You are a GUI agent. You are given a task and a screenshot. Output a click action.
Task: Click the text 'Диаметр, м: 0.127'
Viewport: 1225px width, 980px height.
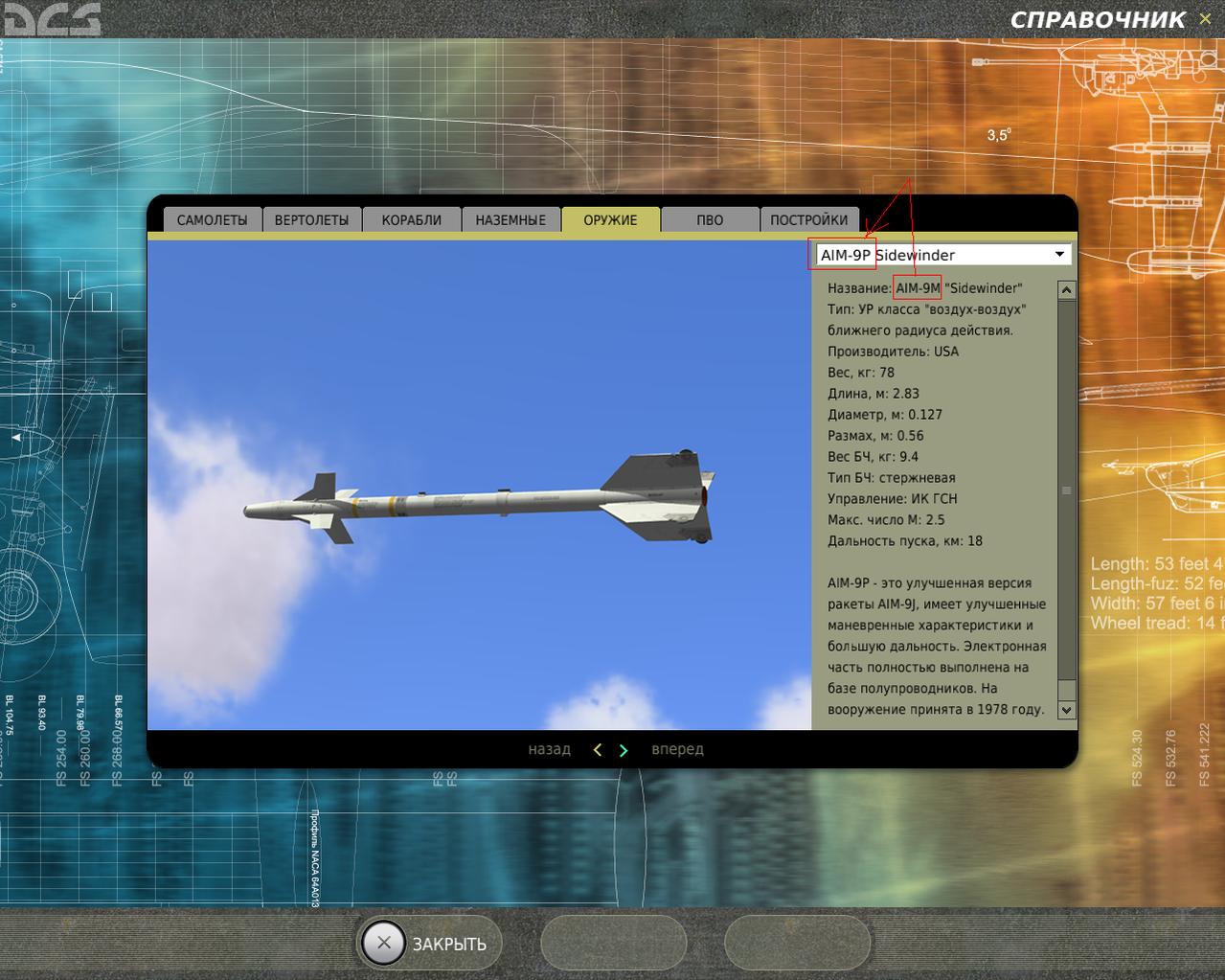click(885, 415)
